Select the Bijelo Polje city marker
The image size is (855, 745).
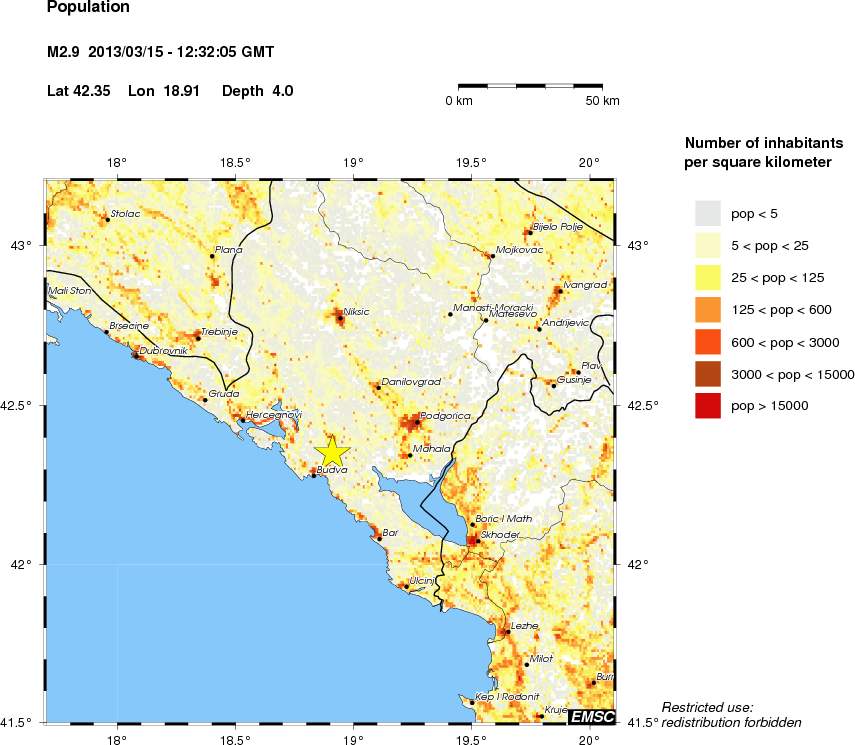pyautogui.click(x=529, y=233)
